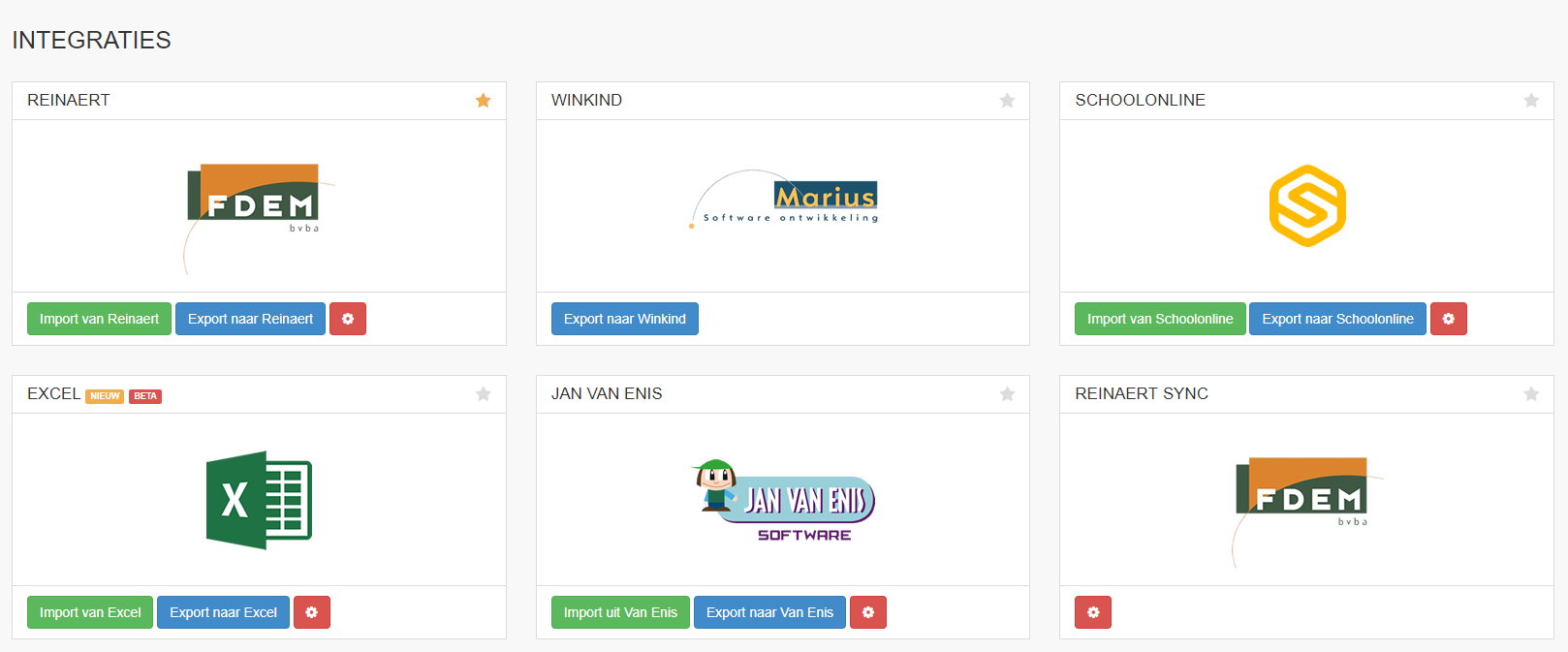
Task: Unfavorite the Reinaert integration star
Action: pyautogui.click(x=484, y=101)
